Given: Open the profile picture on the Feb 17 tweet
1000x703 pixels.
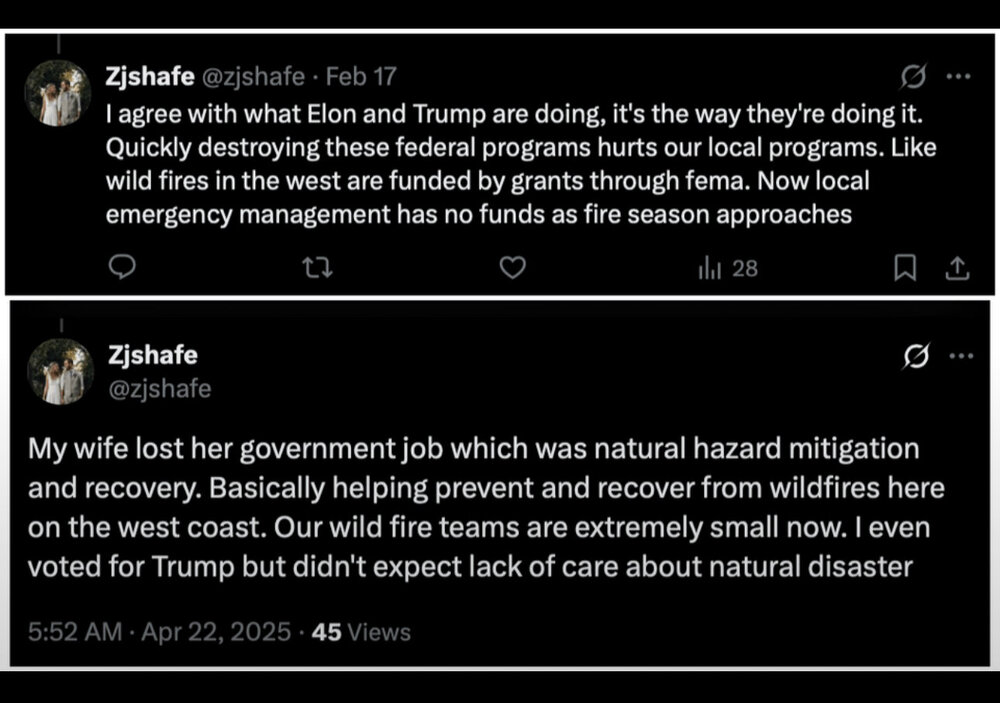Looking at the screenshot, I should point(58,93).
